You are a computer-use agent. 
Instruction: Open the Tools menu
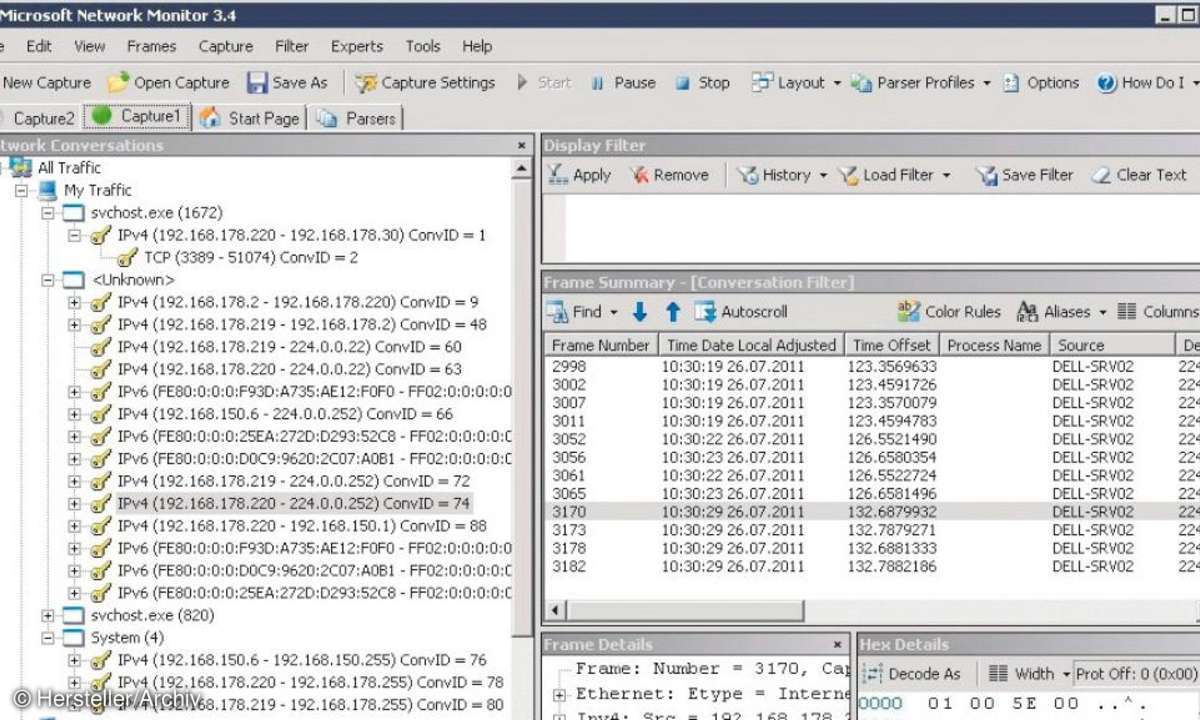tap(423, 46)
